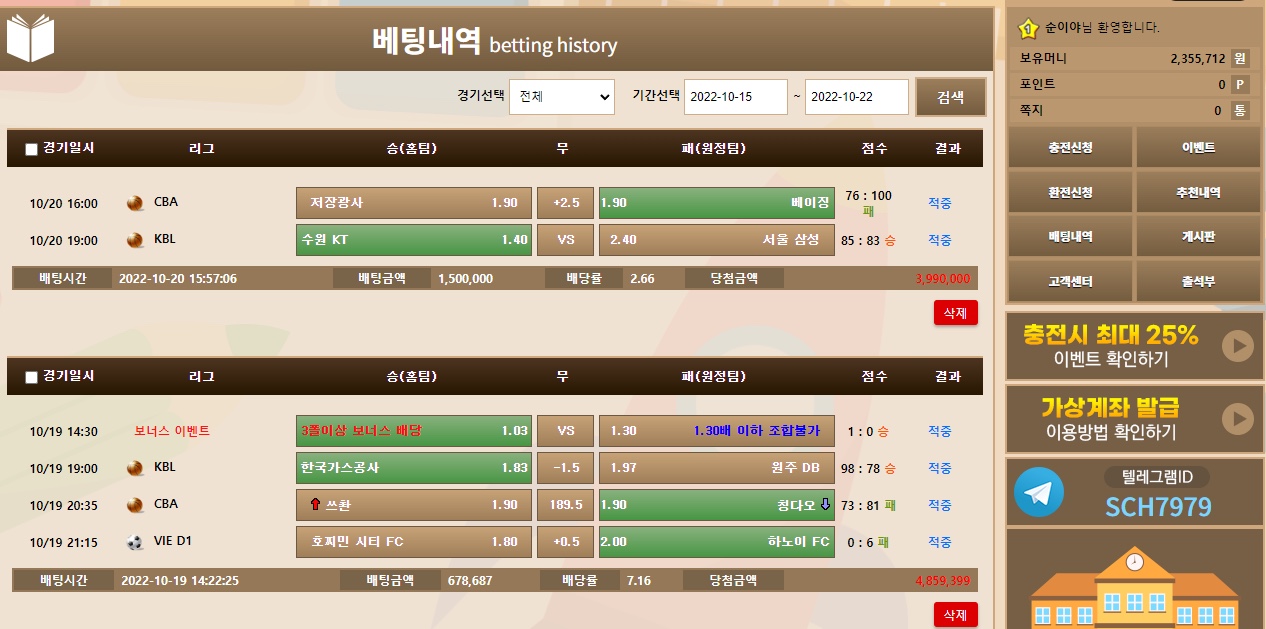1266x629 pixels.
Task: Click the open book logo icon
Action: click(x=30, y=38)
